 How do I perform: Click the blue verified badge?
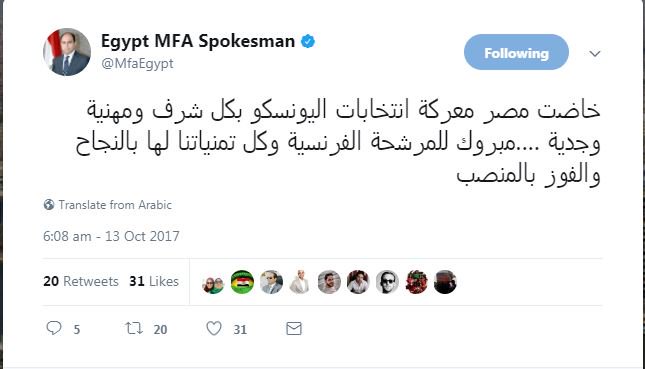(308, 42)
